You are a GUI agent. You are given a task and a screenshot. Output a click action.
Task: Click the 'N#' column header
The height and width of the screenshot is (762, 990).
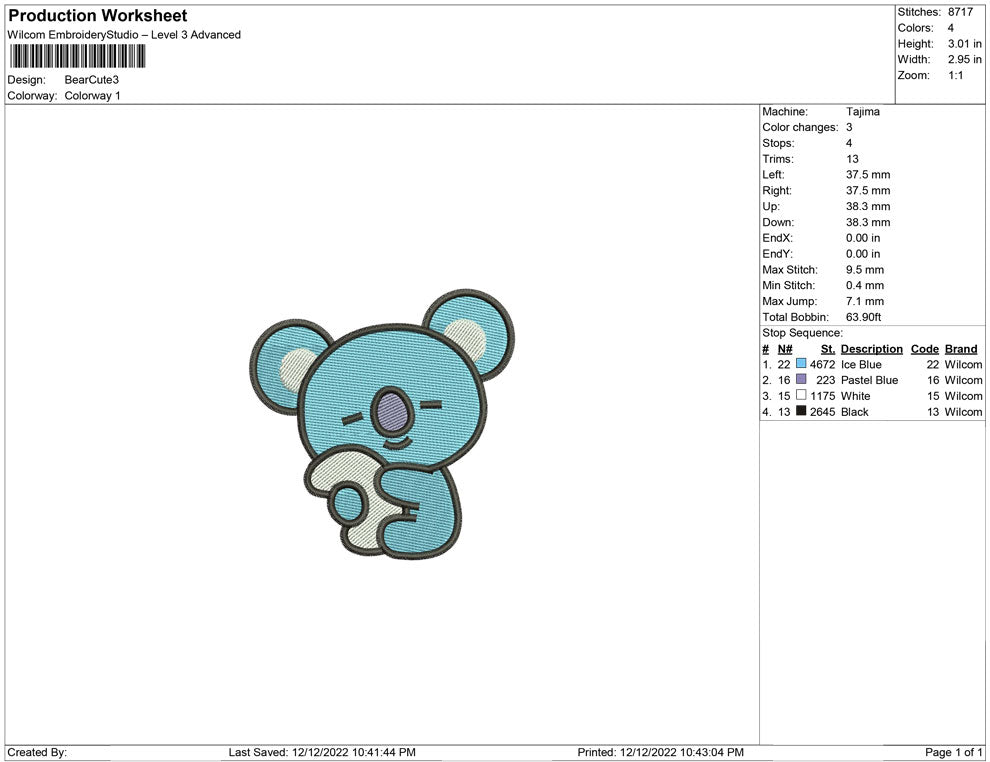pos(785,349)
